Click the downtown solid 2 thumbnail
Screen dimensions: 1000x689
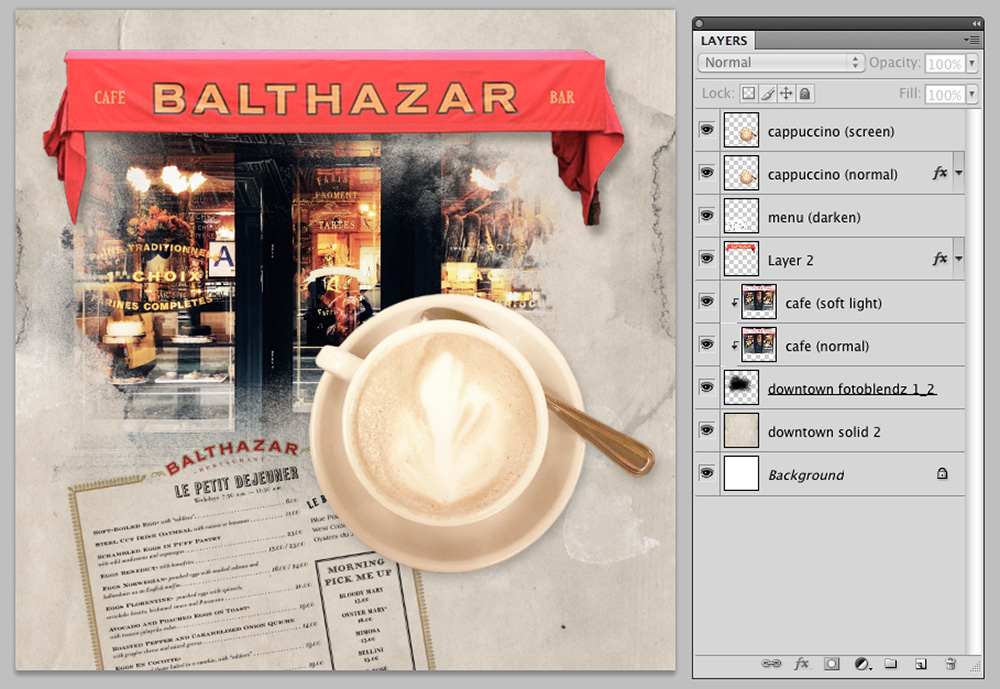(741, 430)
